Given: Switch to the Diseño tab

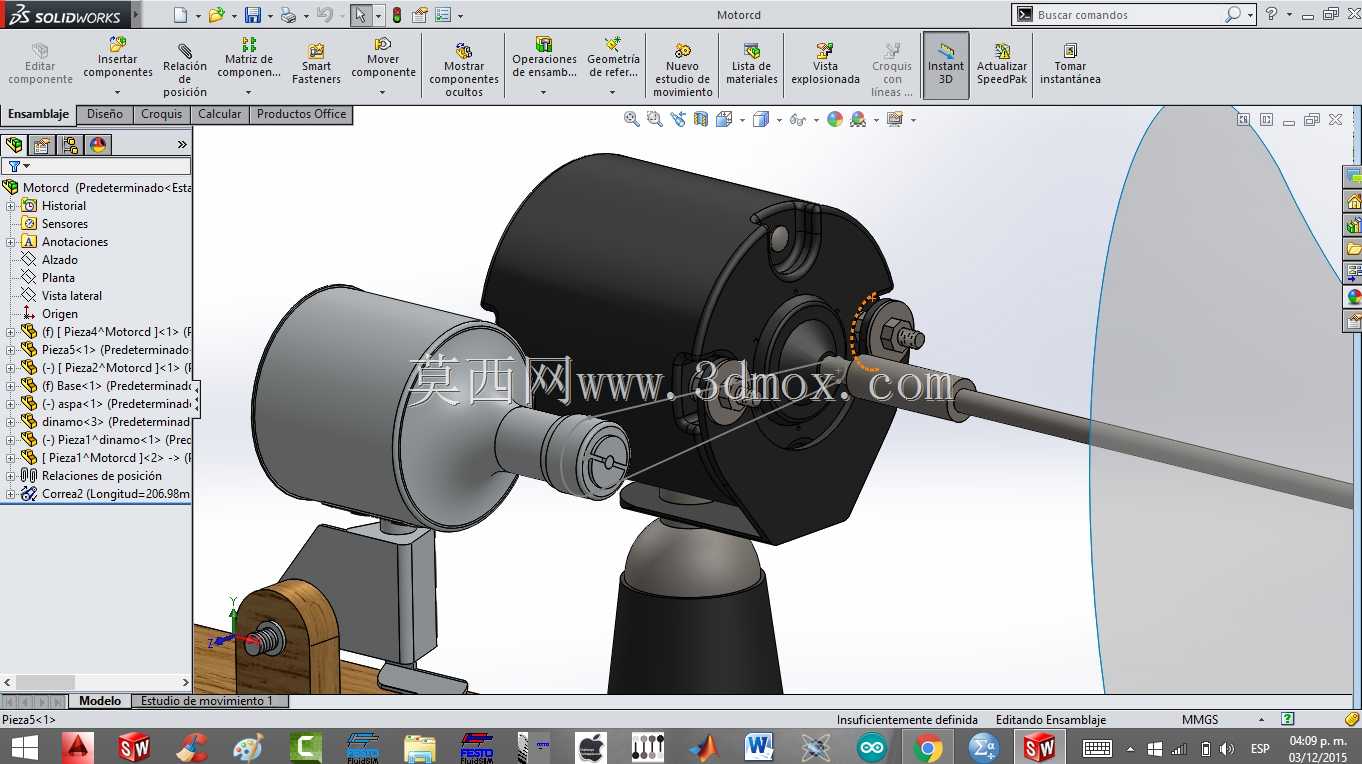Looking at the screenshot, I should point(105,115).
